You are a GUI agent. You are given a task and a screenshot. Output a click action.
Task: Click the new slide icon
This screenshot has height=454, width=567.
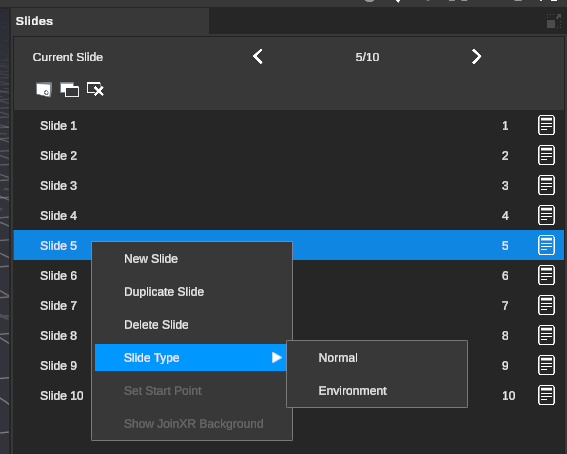click(x=44, y=90)
